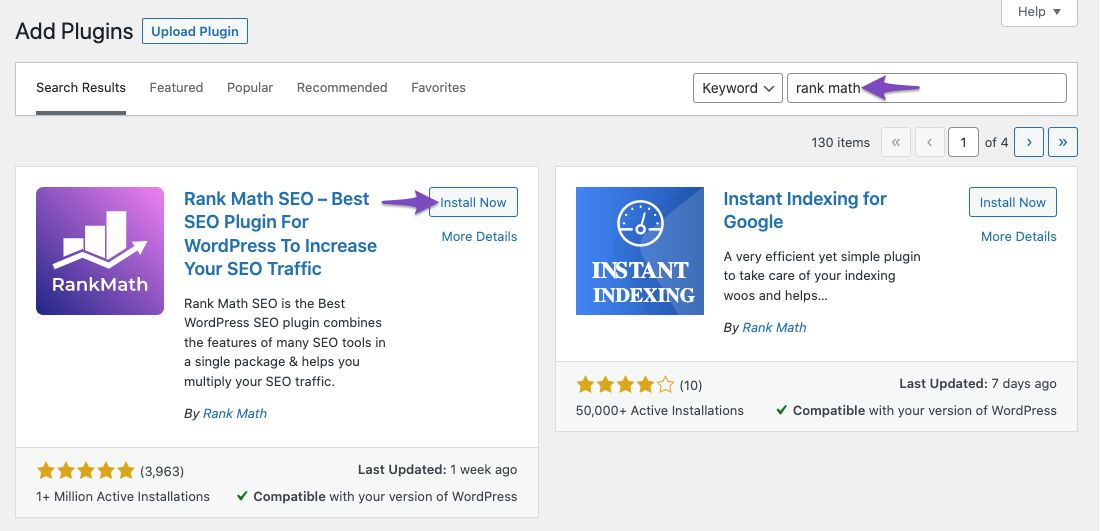Click the current page number field

point(963,142)
